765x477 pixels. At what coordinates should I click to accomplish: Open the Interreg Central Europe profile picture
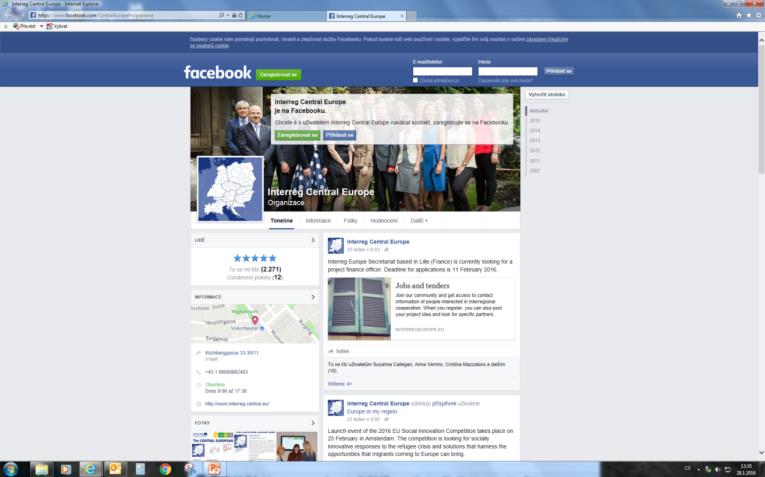230,189
